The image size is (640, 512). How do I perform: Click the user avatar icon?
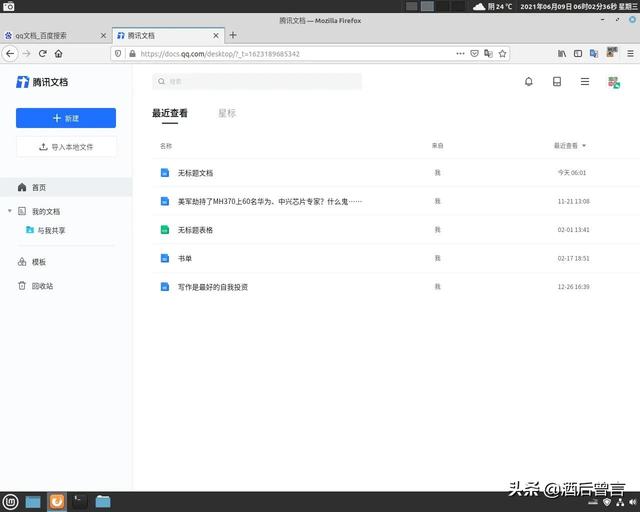pyautogui.click(x=614, y=82)
